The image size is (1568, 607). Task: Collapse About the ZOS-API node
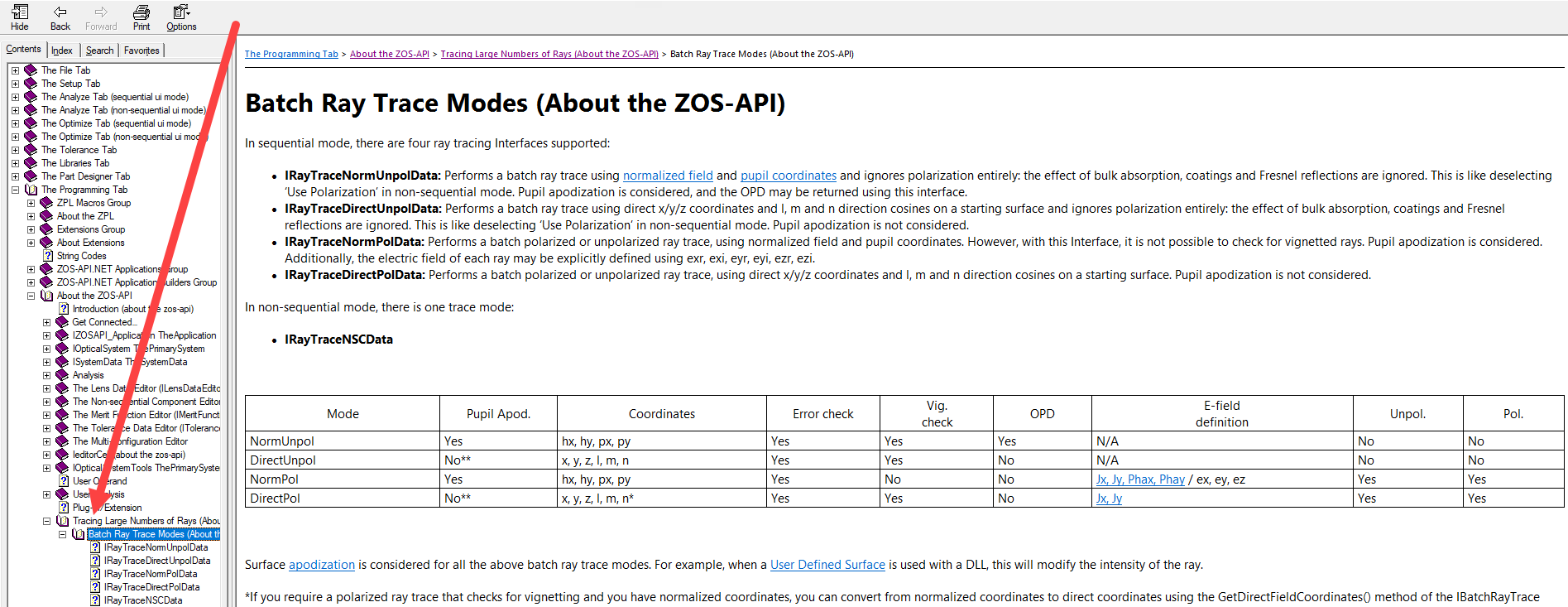tap(31, 296)
